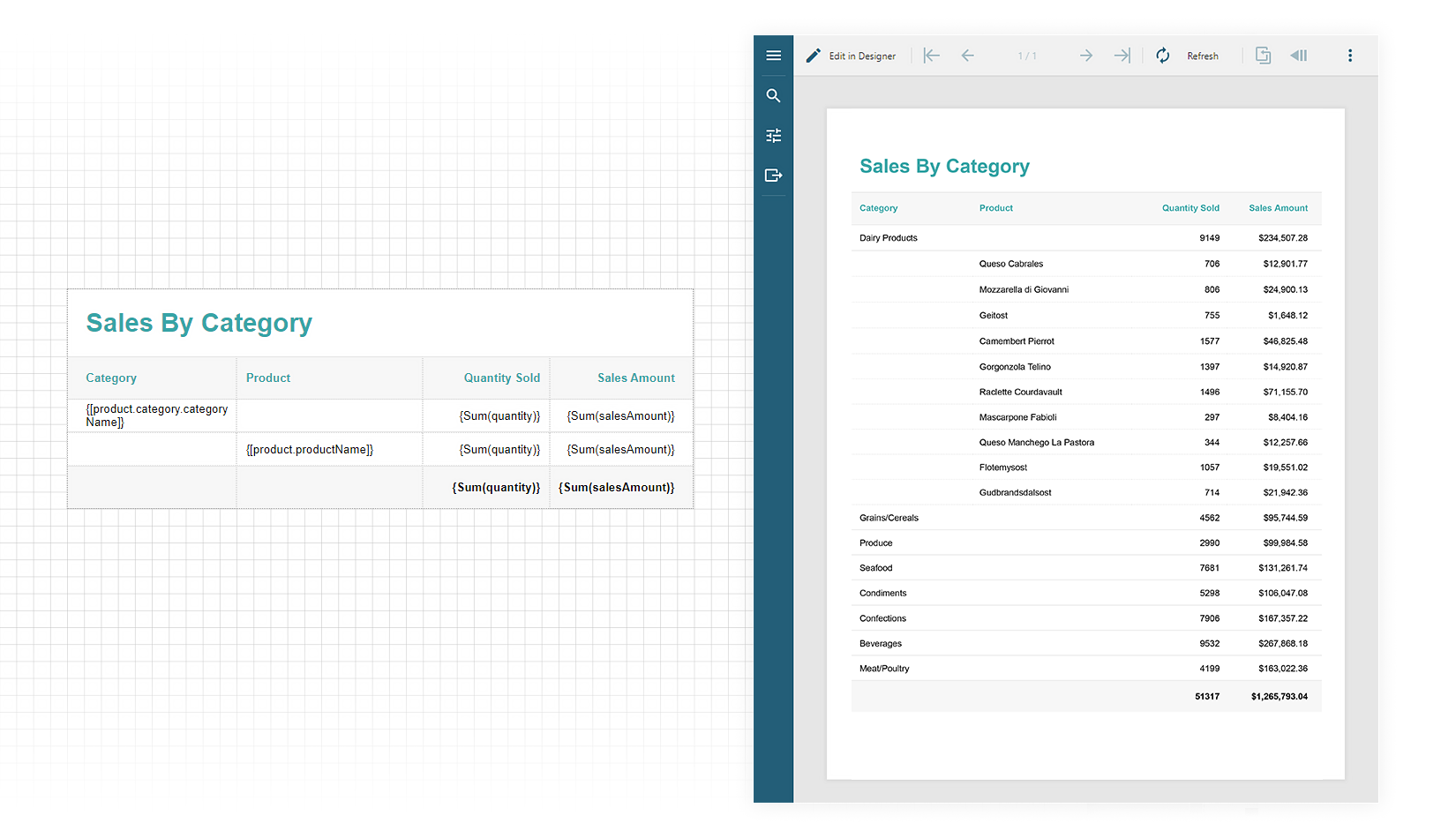Click the Raclette Courdavault product
This screenshot has height=838, width=1456.
1020,392
